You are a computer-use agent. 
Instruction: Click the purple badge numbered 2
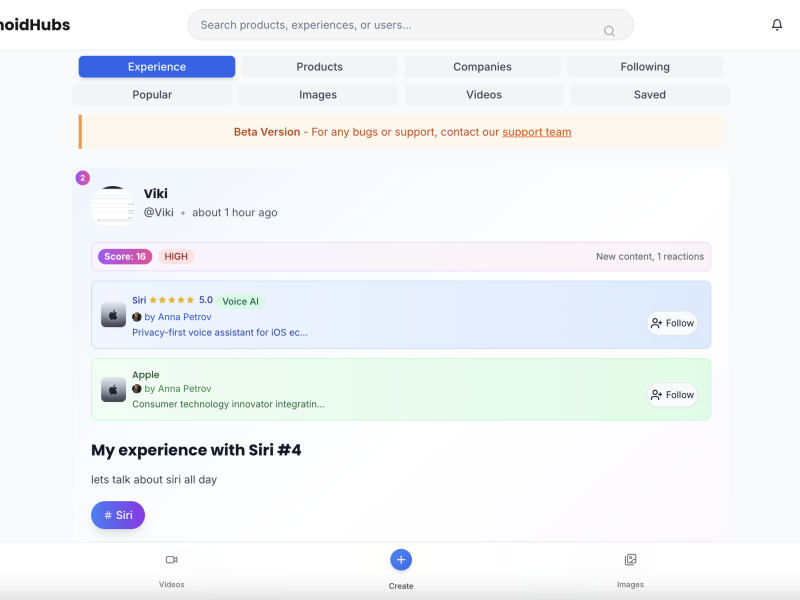[83, 178]
